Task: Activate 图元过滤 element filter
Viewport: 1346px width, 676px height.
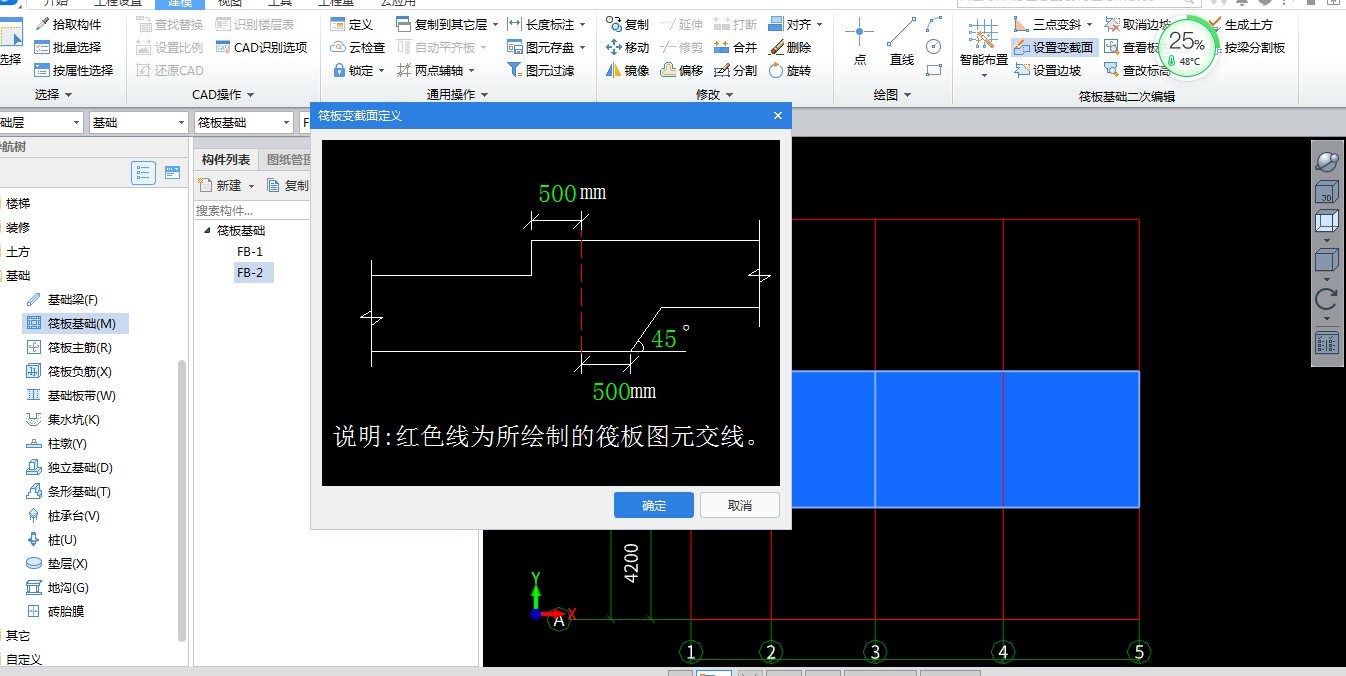Action: [541, 70]
